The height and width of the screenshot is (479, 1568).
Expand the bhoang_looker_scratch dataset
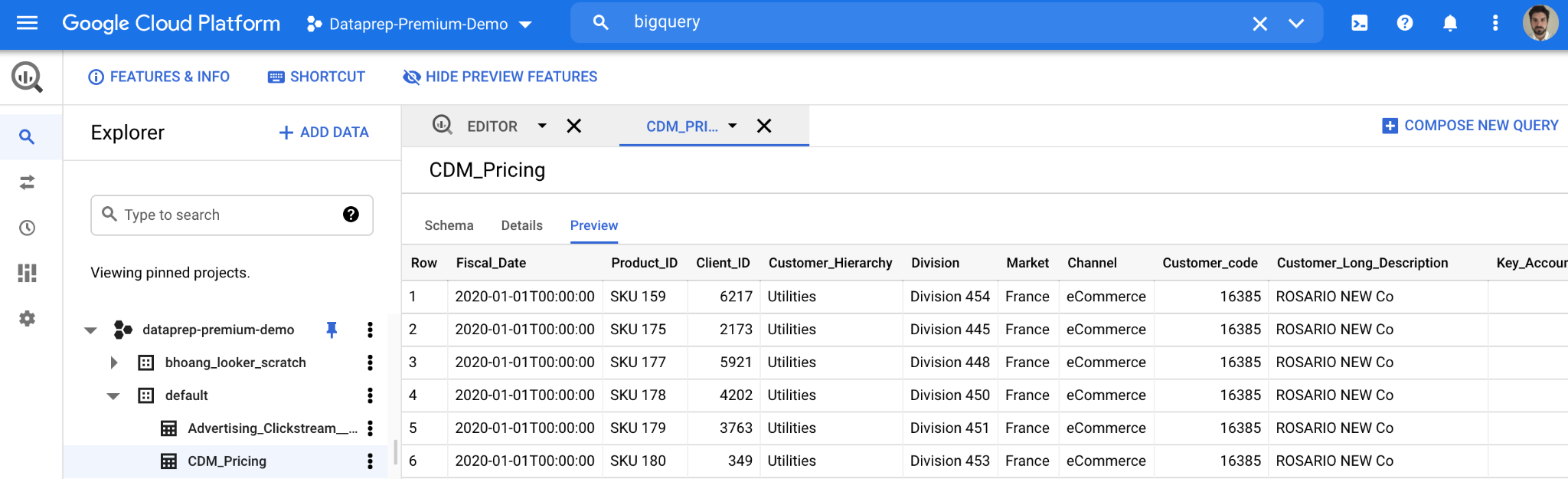[x=114, y=363]
